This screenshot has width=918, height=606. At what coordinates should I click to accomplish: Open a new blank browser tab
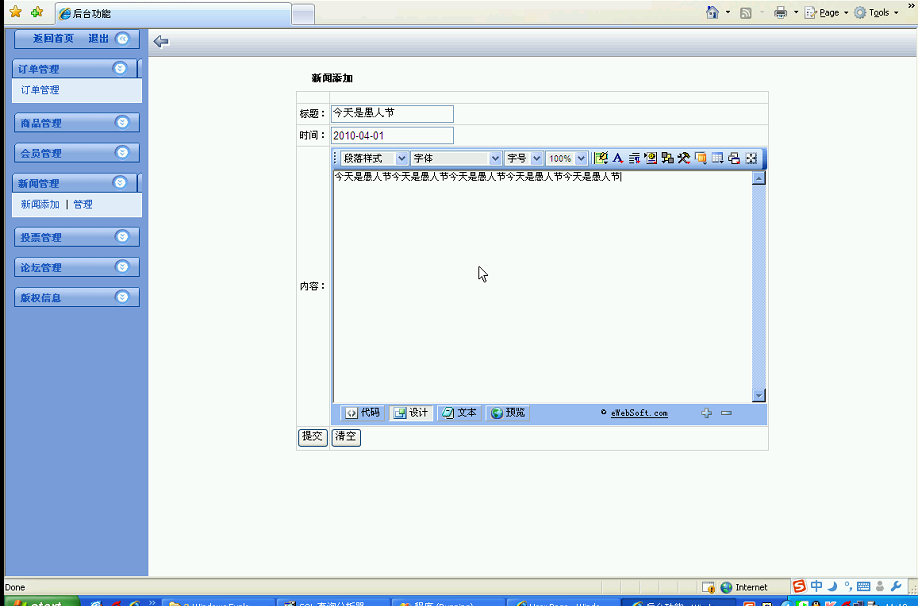pyautogui.click(x=303, y=14)
